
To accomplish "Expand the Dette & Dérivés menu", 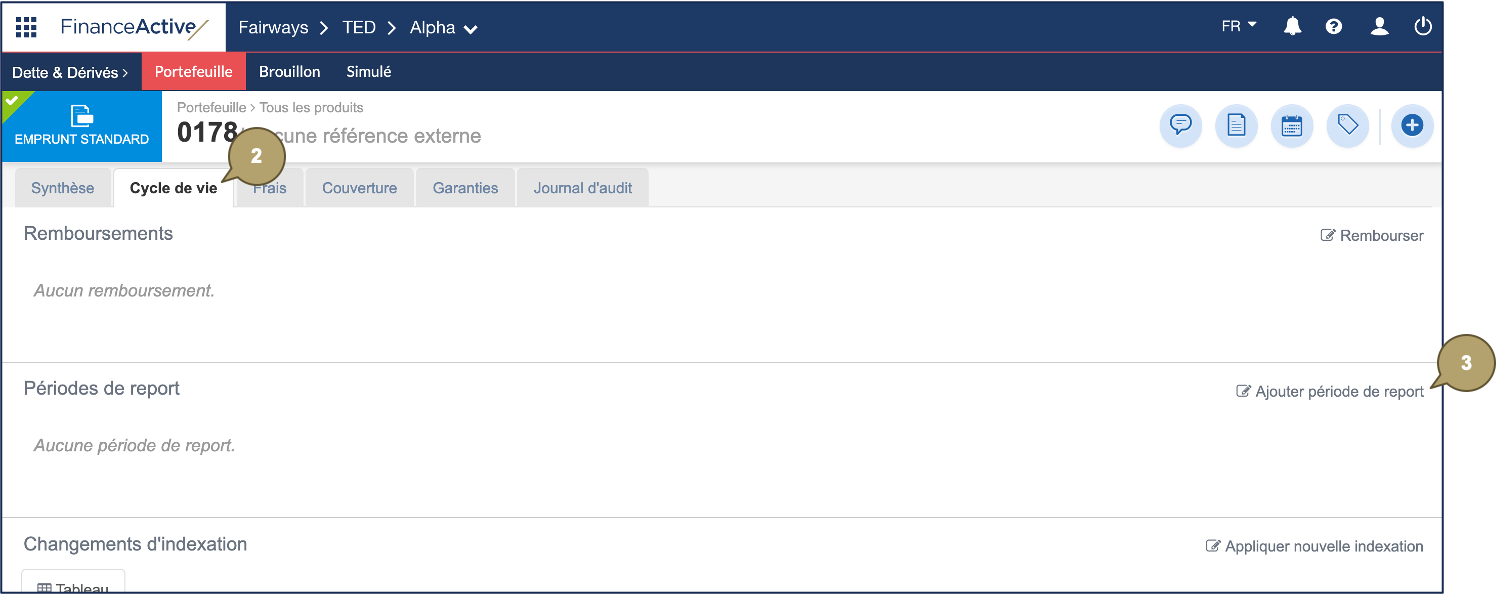I will click(x=70, y=71).
